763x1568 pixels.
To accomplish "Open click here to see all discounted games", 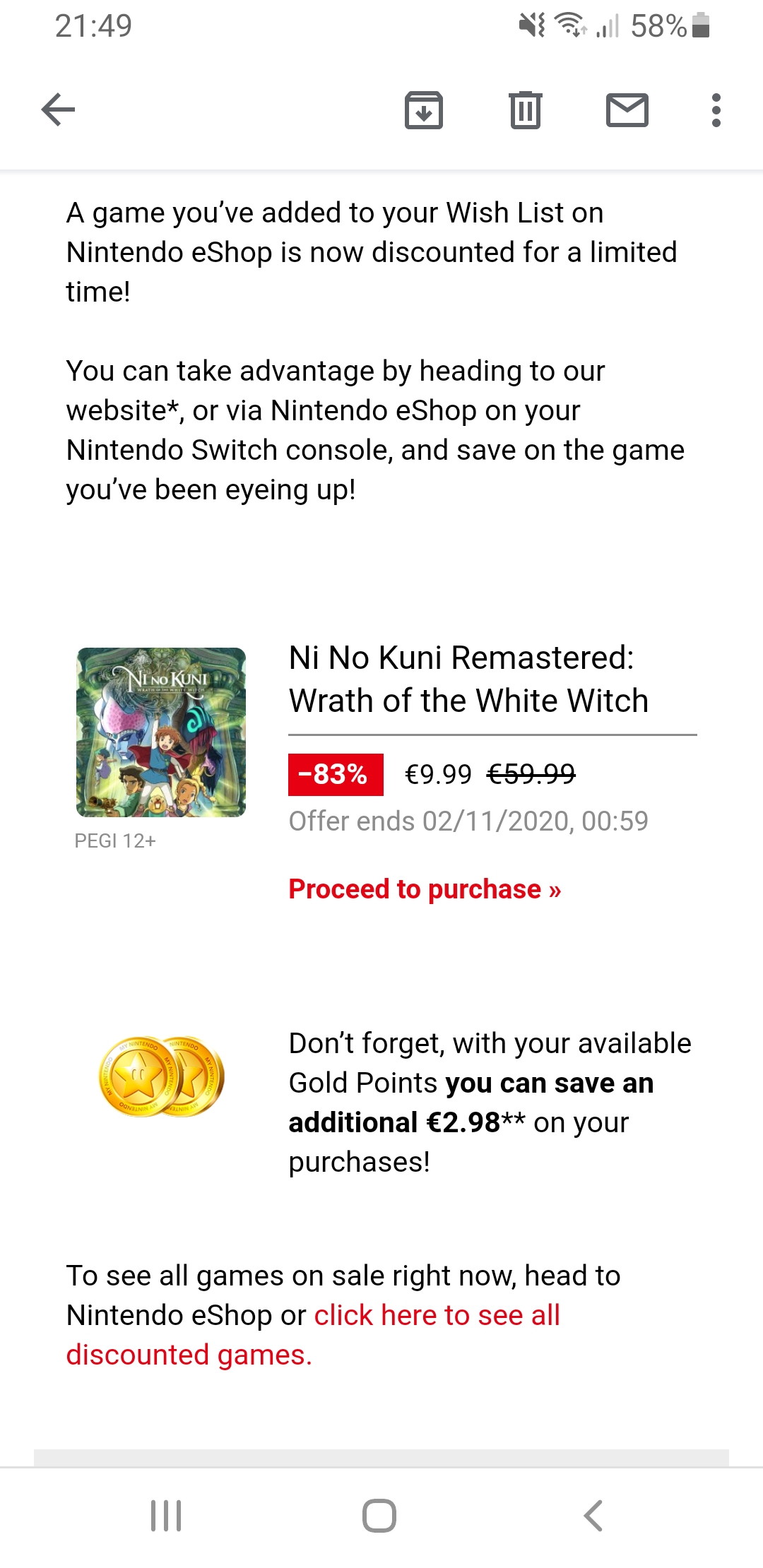I will coord(437,1316).
